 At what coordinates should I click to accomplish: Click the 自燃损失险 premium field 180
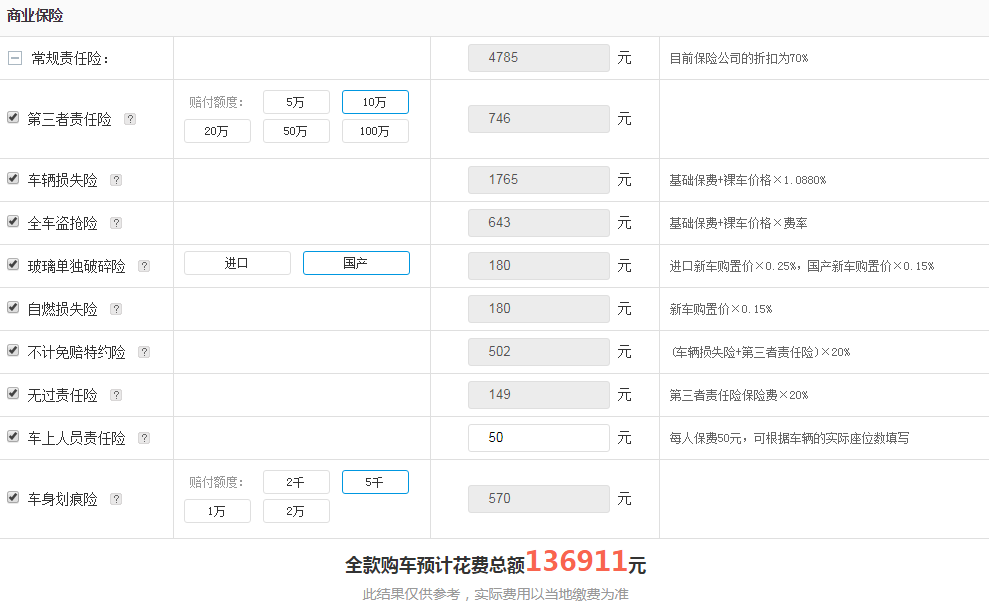click(x=539, y=308)
